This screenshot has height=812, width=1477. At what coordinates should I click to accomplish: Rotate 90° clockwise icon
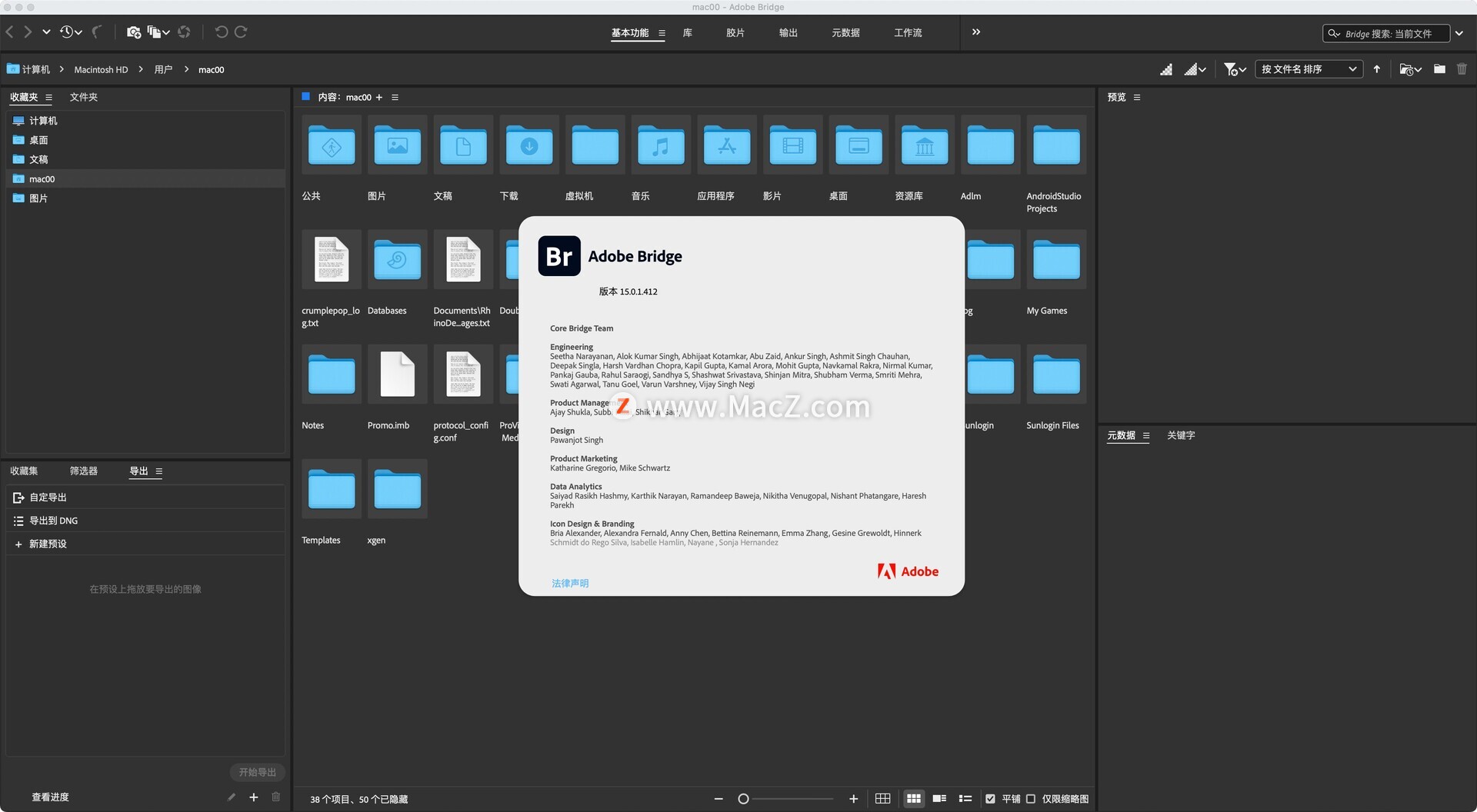(x=241, y=32)
